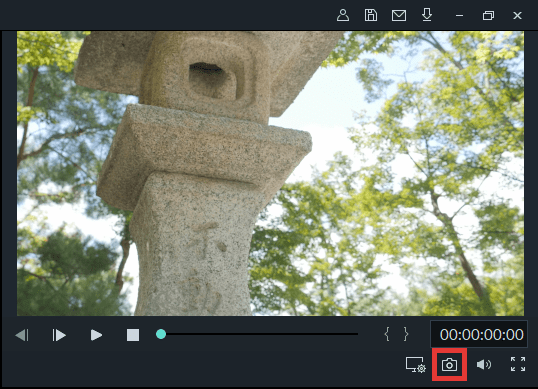
Task: Open the volume speaker control
Action: 484,364
